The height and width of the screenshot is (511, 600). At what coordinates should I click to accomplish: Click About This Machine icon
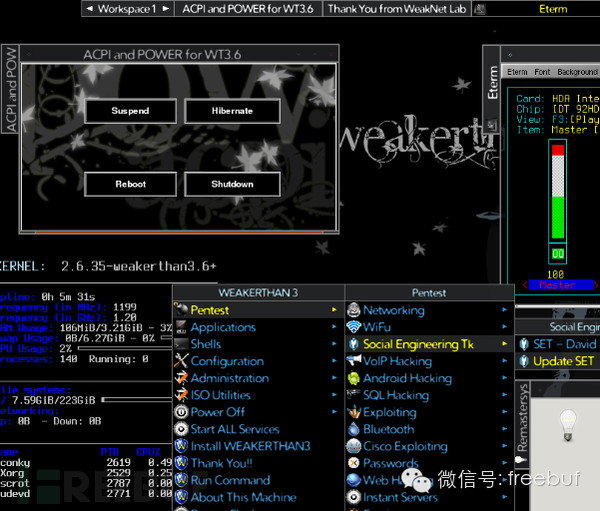point(181,497)
